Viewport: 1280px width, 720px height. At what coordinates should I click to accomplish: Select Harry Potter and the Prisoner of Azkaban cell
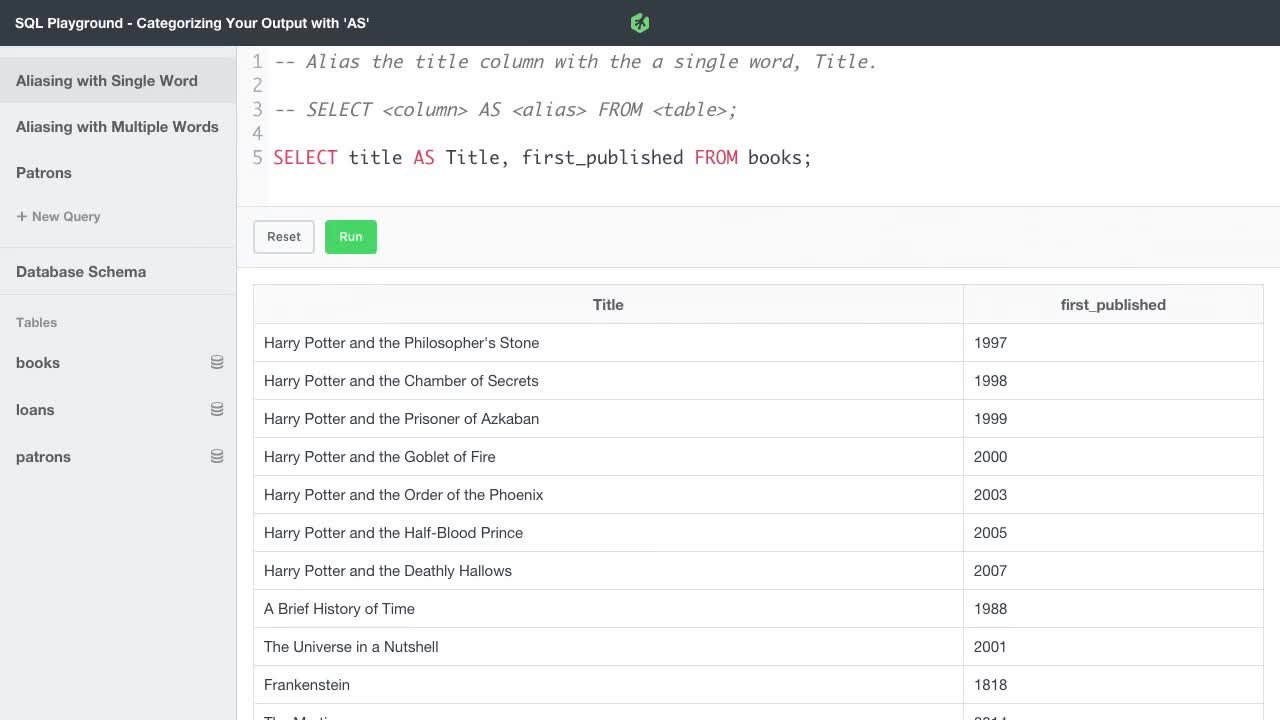608,419
